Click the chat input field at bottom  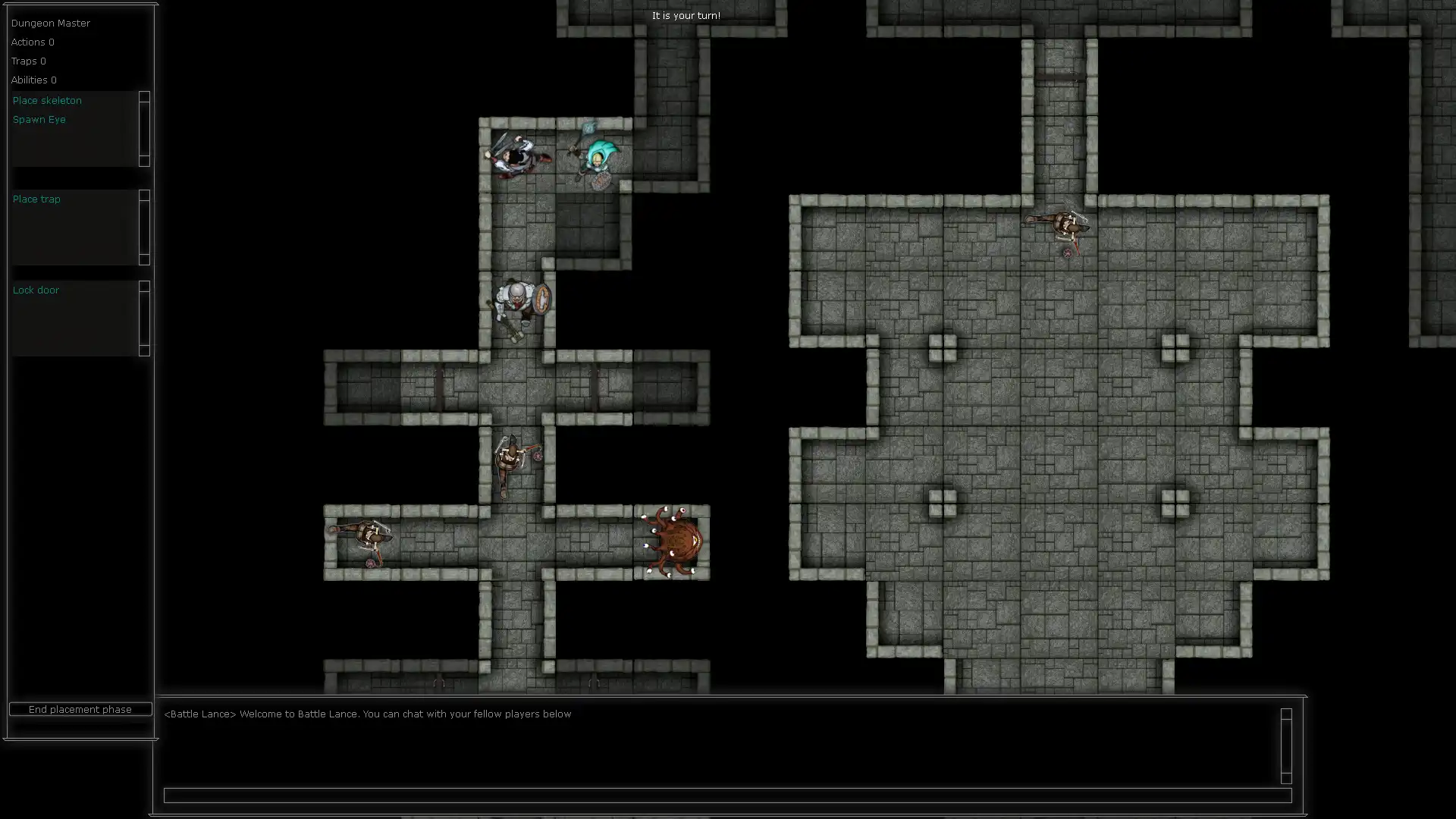(x=727, y=795)
